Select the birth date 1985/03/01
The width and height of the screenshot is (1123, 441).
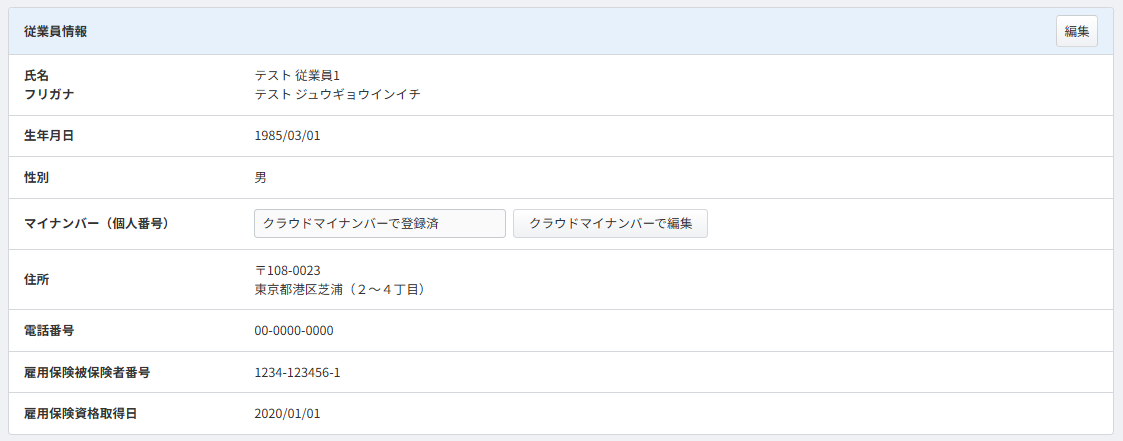(x=287, y=136)
